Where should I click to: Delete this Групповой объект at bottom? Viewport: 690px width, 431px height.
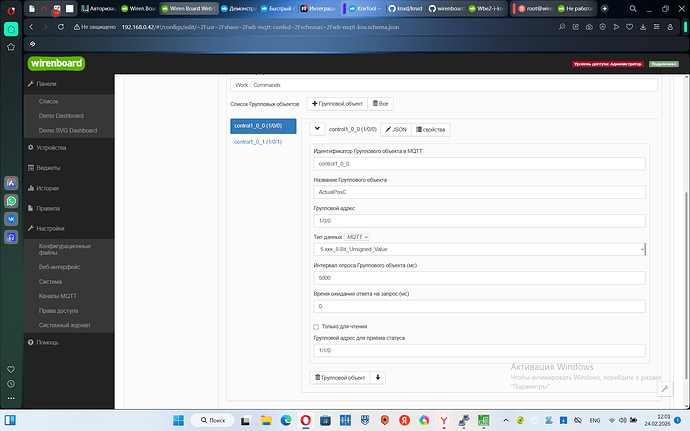coord(340,378)
